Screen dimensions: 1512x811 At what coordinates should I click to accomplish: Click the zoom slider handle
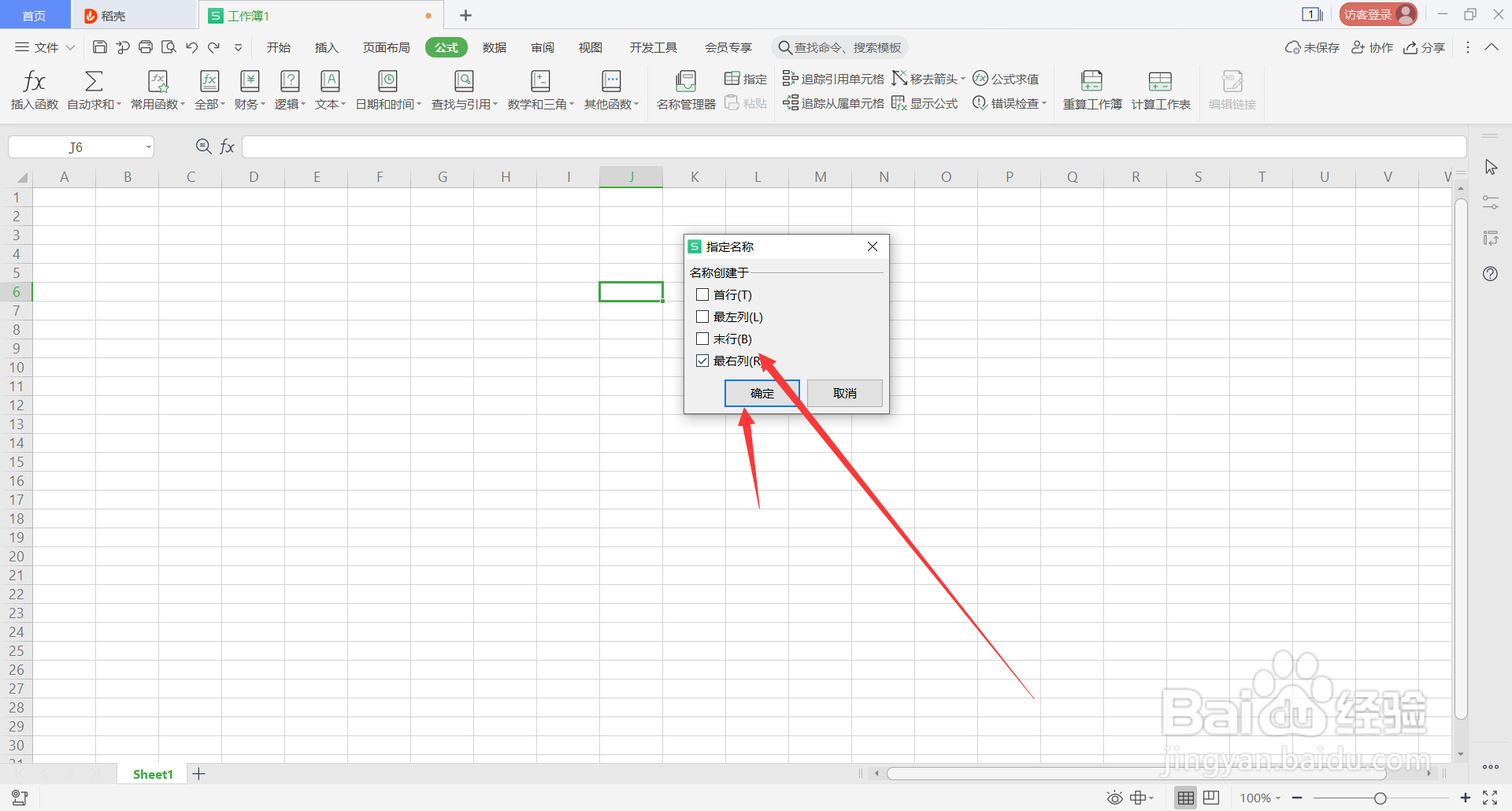click(x=1380, y=798)
